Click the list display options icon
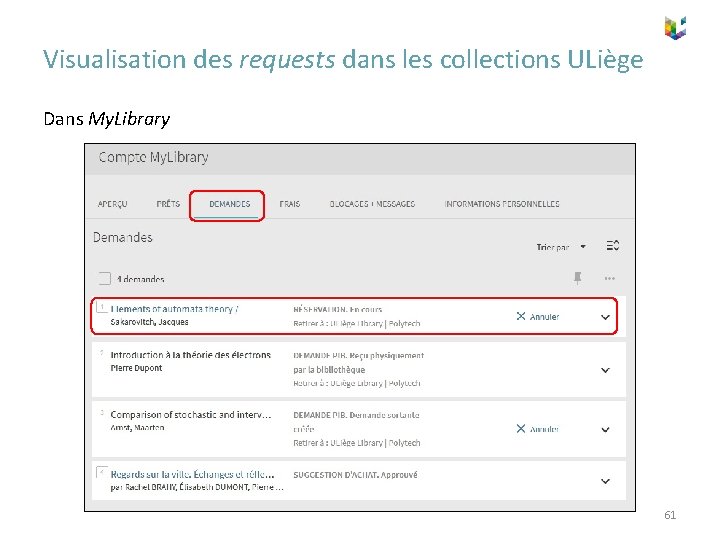Screen dimensions: 720x540 (x=613, y=246)
